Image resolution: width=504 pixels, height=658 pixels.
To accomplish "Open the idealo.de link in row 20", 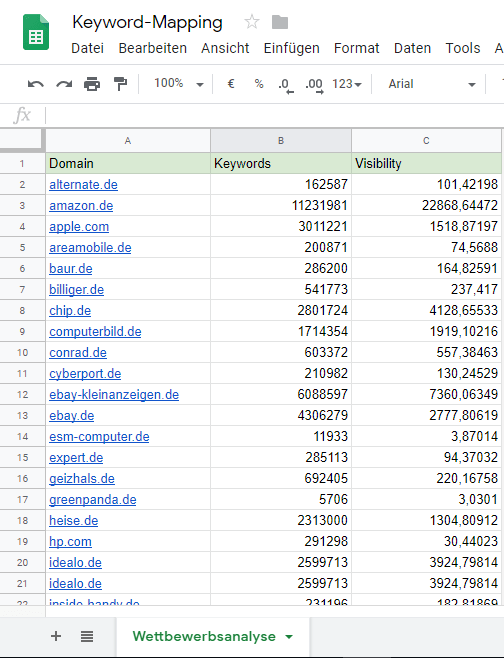I will point(75,562).
